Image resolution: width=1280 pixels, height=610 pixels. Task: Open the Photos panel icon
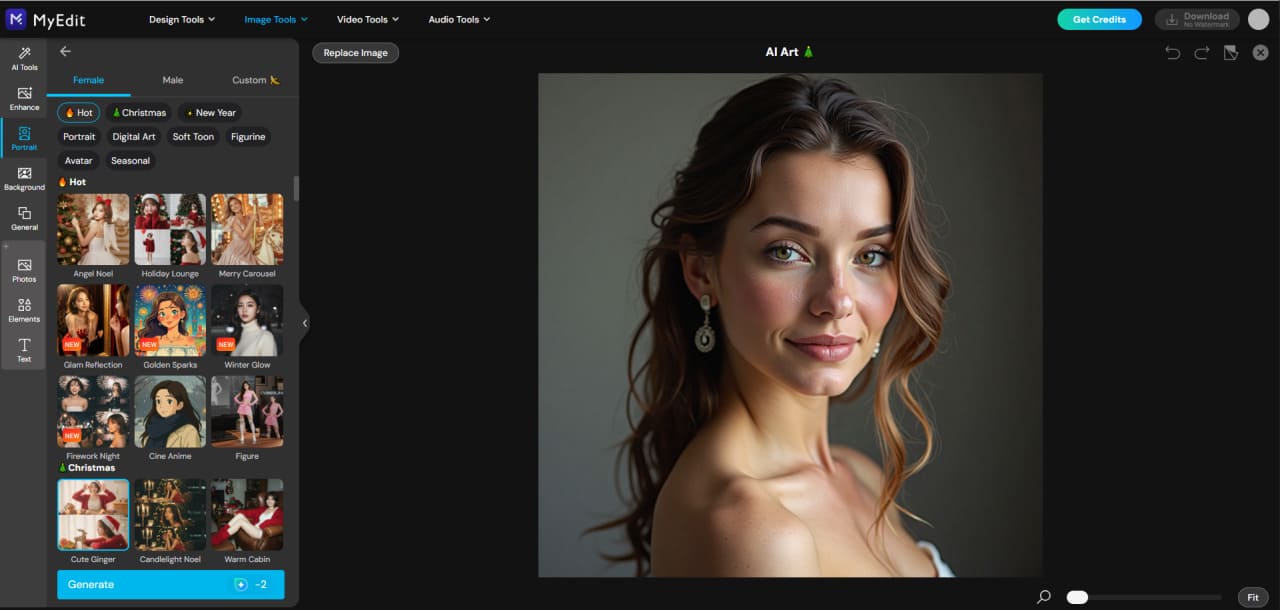[23, 271]
